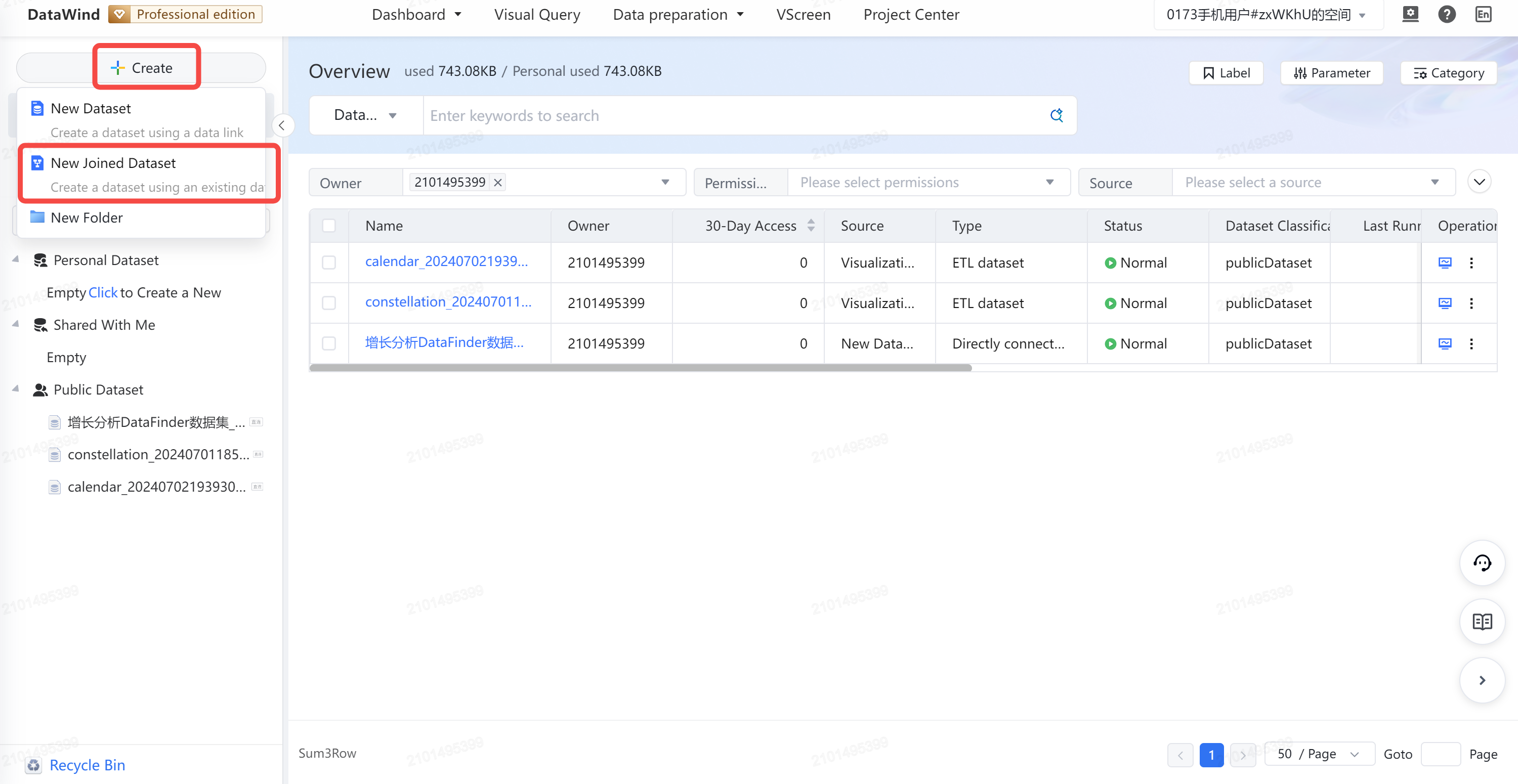The height and width of the screenshot is (784, 1518).
Task: Open the 50 / Page size dropdown
Action: 1320,755
